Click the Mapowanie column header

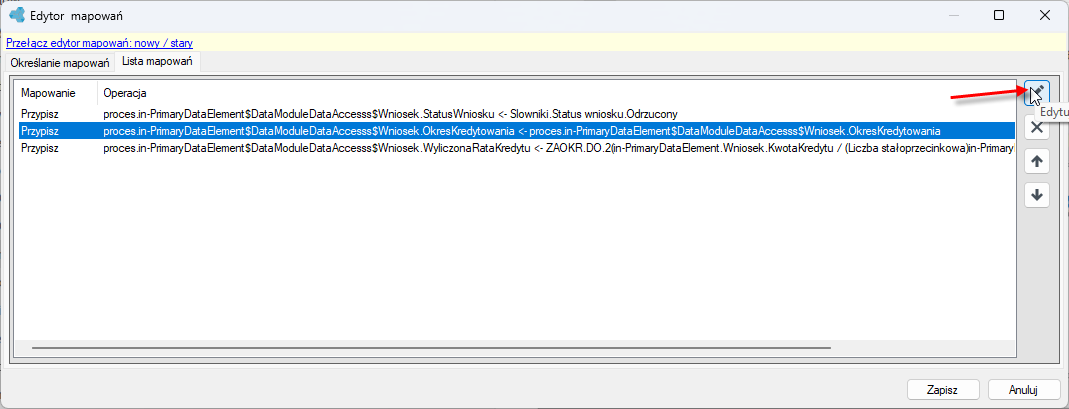(48, 92)
